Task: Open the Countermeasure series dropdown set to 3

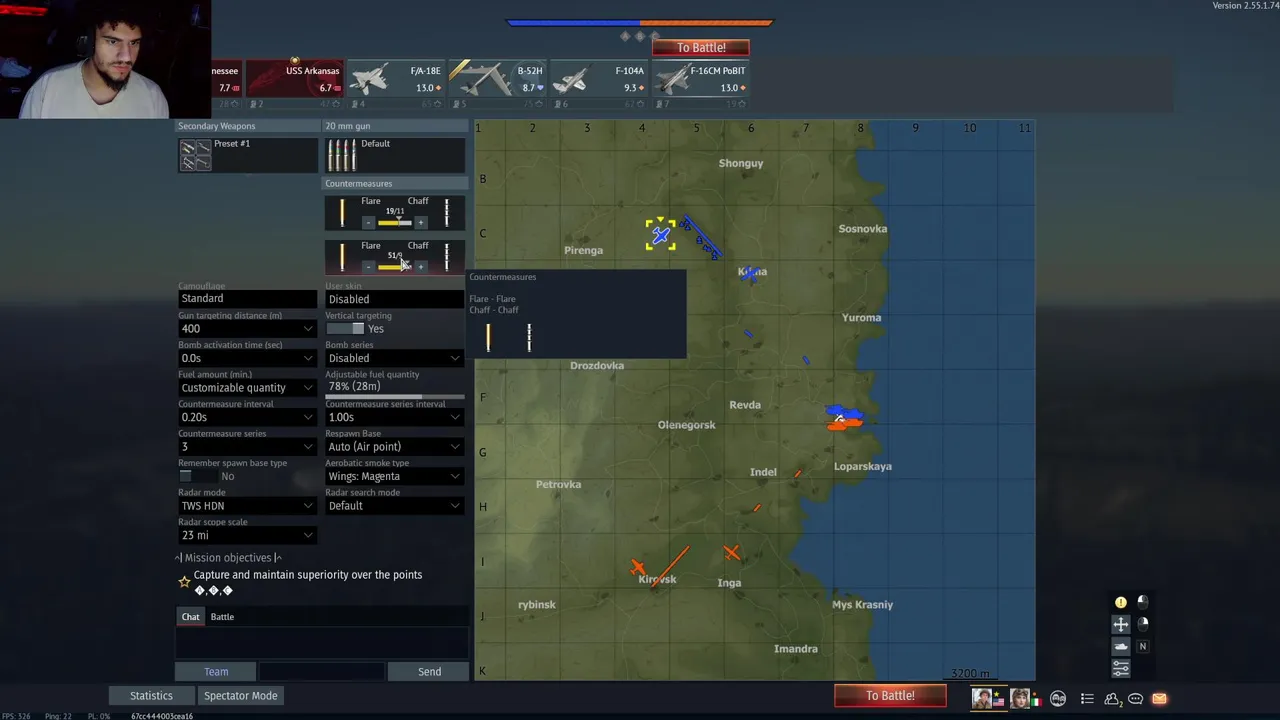Action: pos(248,446)
